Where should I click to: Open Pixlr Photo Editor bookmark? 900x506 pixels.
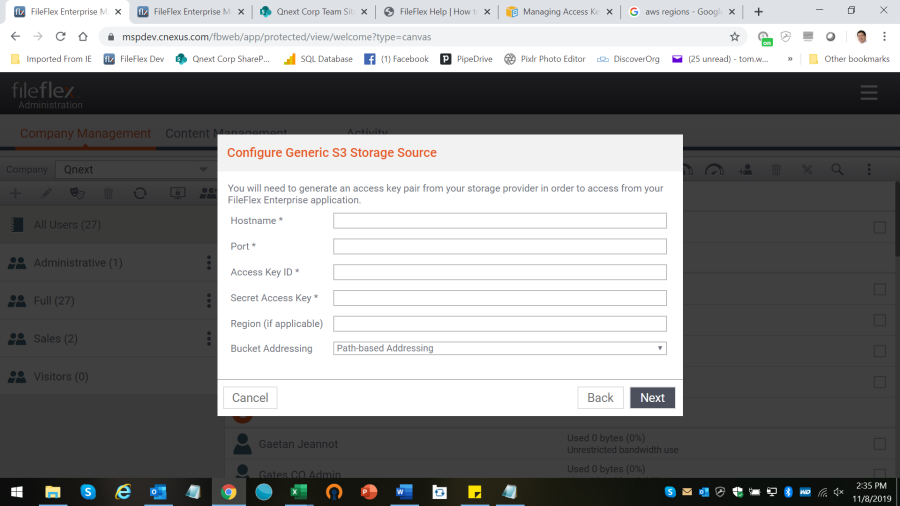point(545,59)
